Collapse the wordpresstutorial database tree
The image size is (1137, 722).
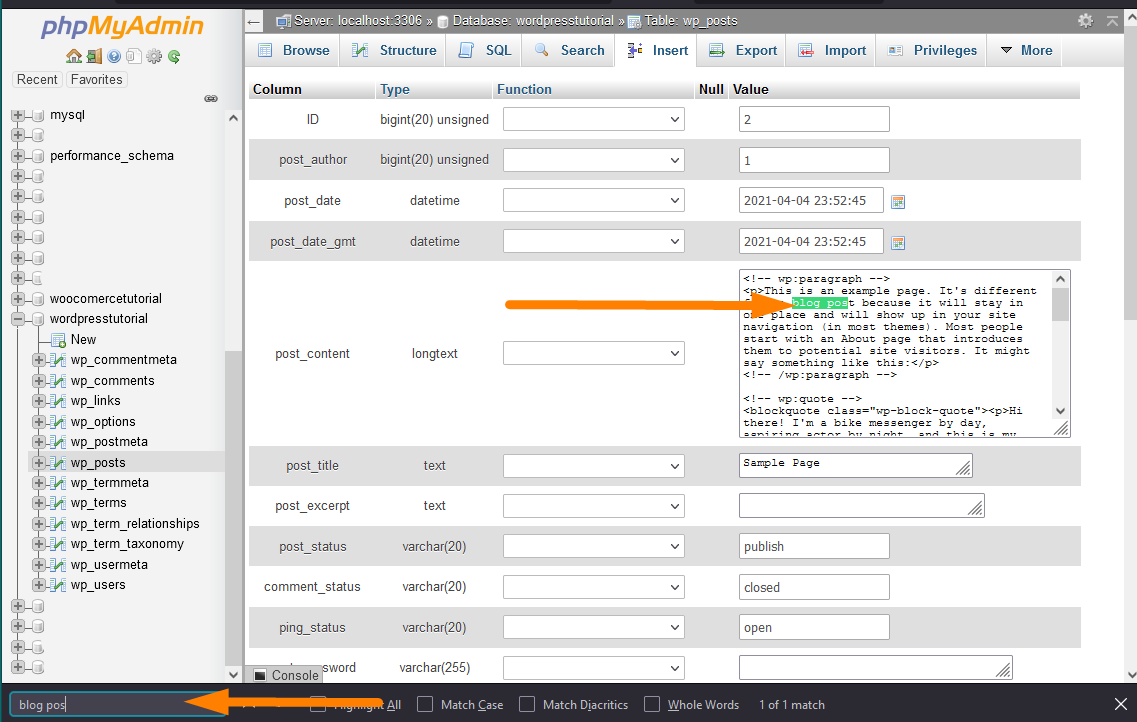[18, 320]
